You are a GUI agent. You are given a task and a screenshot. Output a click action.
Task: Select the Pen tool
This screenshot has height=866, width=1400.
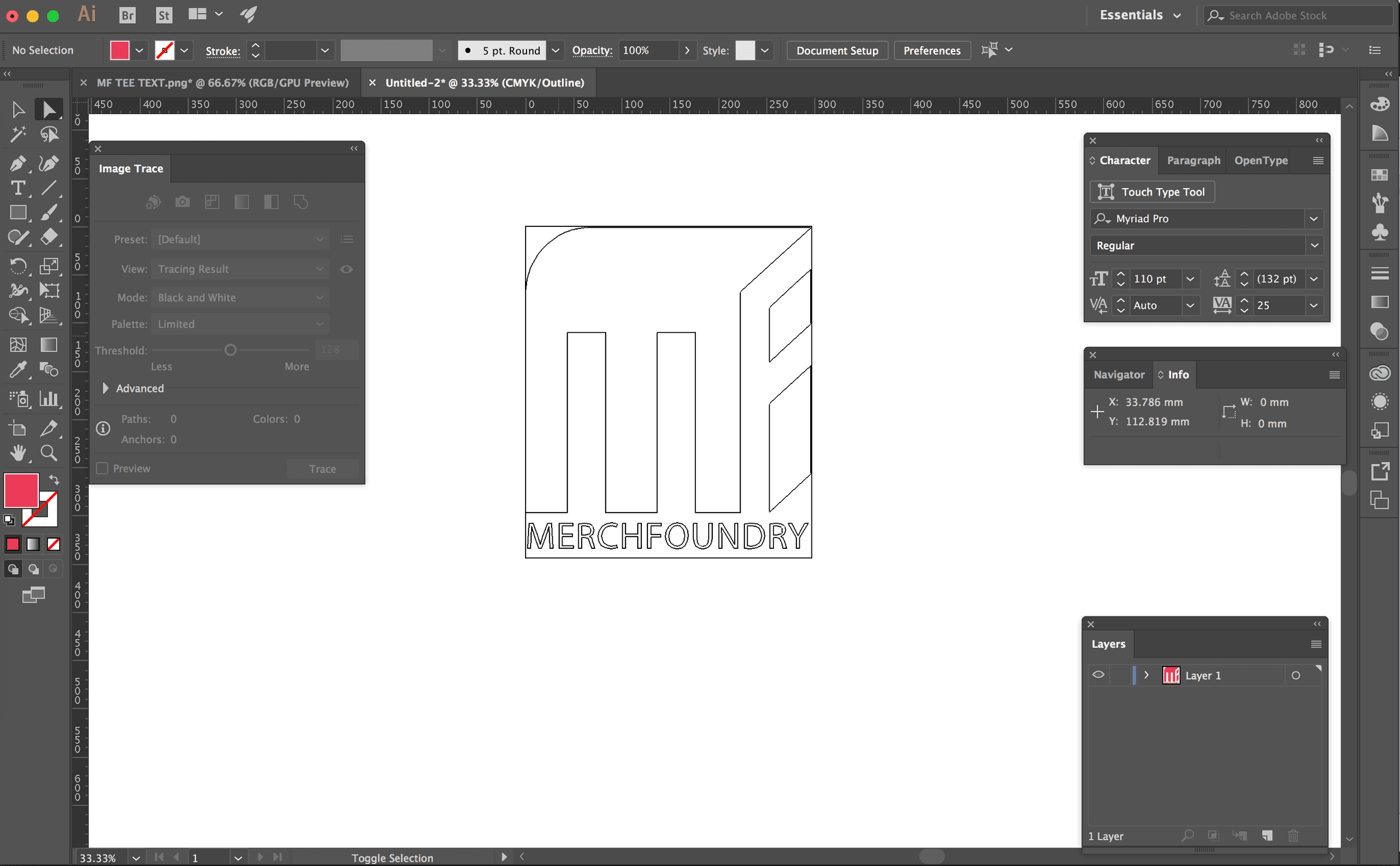(18, 163)
